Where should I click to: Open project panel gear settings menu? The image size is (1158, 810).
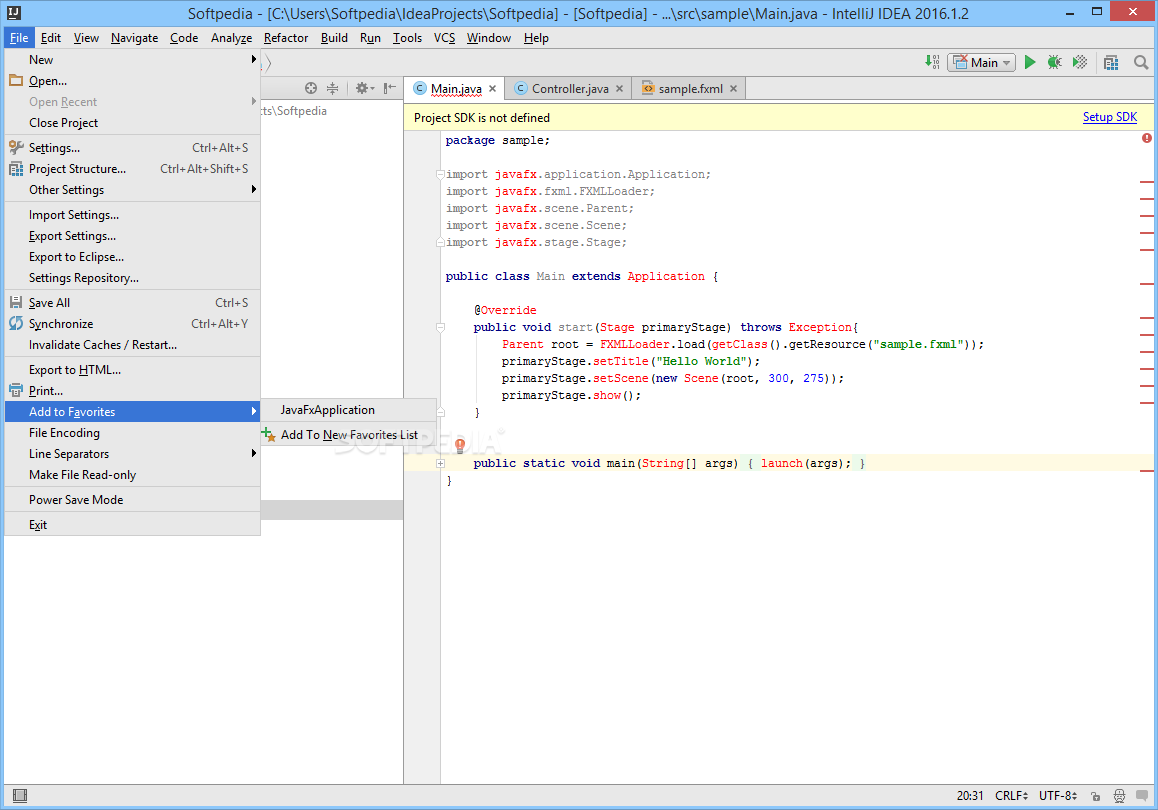(x=364, y=89)
